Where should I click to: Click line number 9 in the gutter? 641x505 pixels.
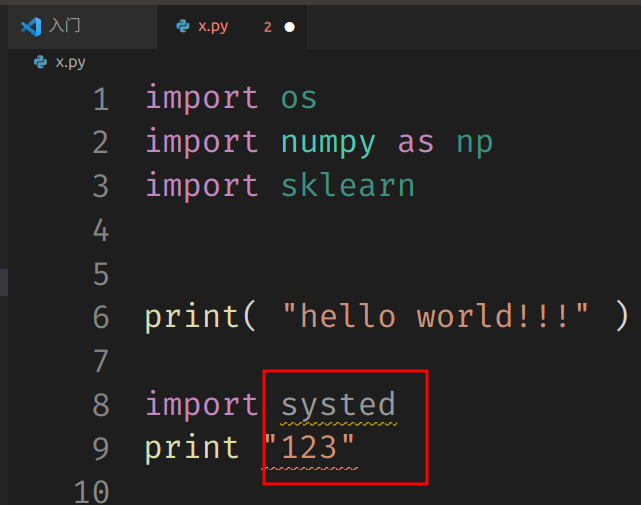[101, 449]
